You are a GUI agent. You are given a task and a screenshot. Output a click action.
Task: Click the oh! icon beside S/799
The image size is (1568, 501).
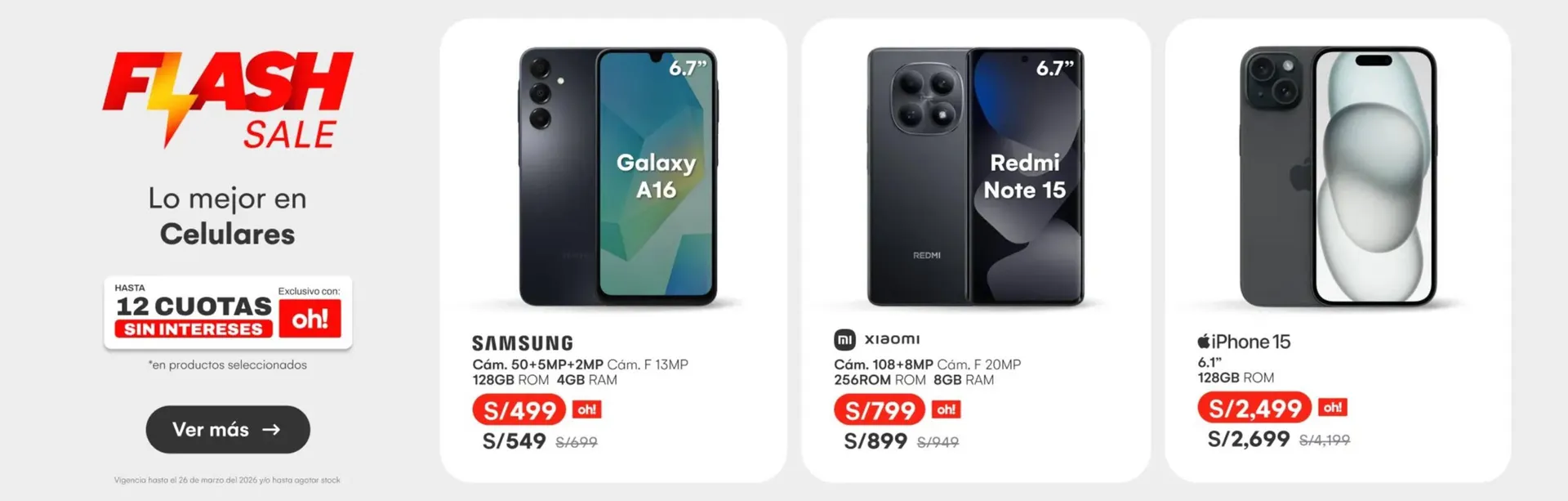pyautogui.click(x=947, y=409)
